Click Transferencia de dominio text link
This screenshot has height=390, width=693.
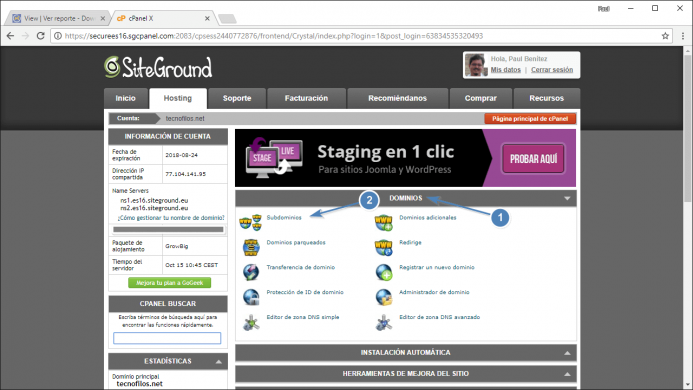click(x=301, y=267)
